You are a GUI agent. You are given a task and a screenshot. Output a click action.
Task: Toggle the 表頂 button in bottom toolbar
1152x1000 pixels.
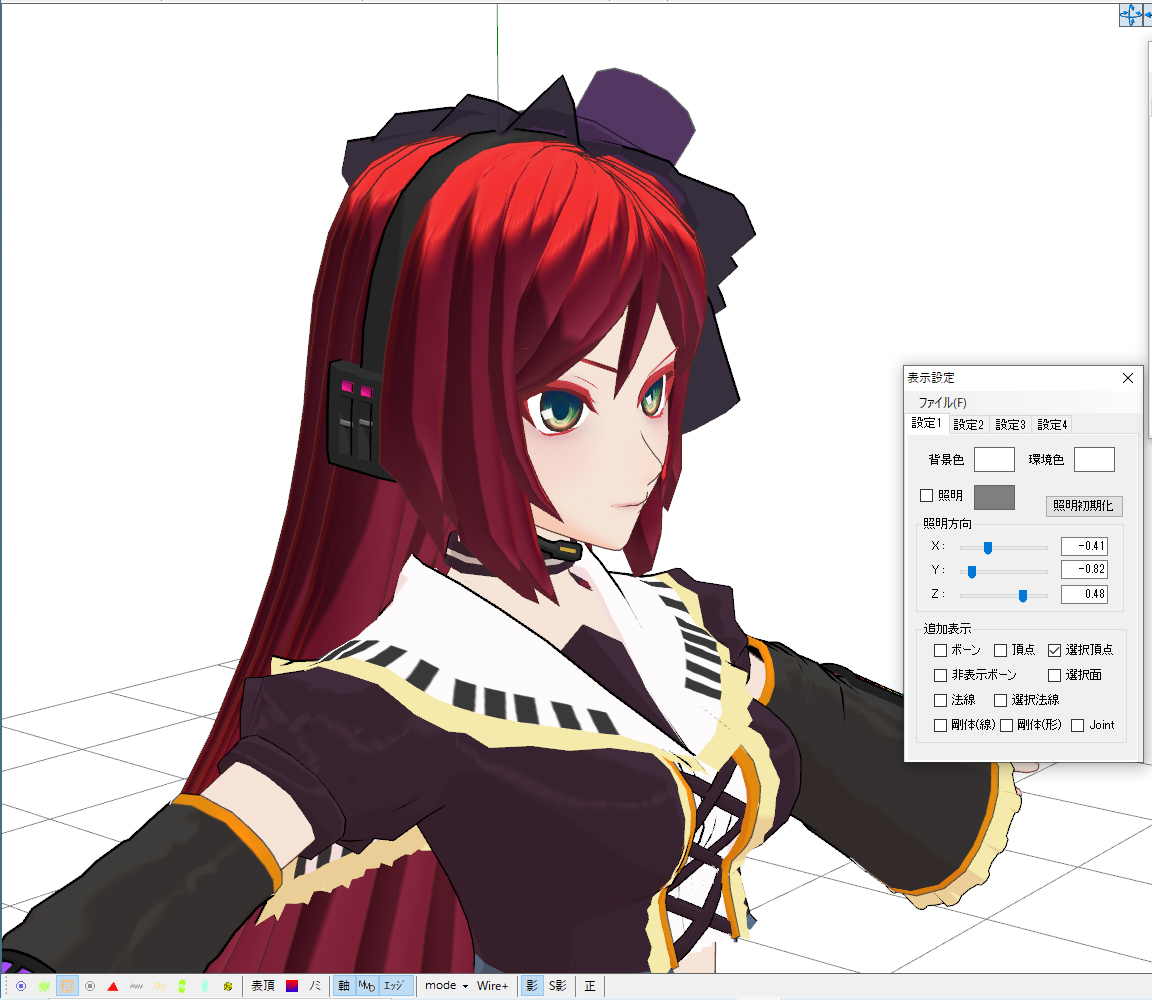tap(263, 986)
